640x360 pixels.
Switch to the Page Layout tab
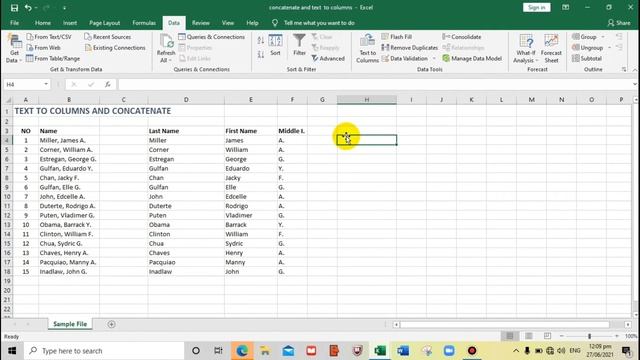(x=104, y=23)
